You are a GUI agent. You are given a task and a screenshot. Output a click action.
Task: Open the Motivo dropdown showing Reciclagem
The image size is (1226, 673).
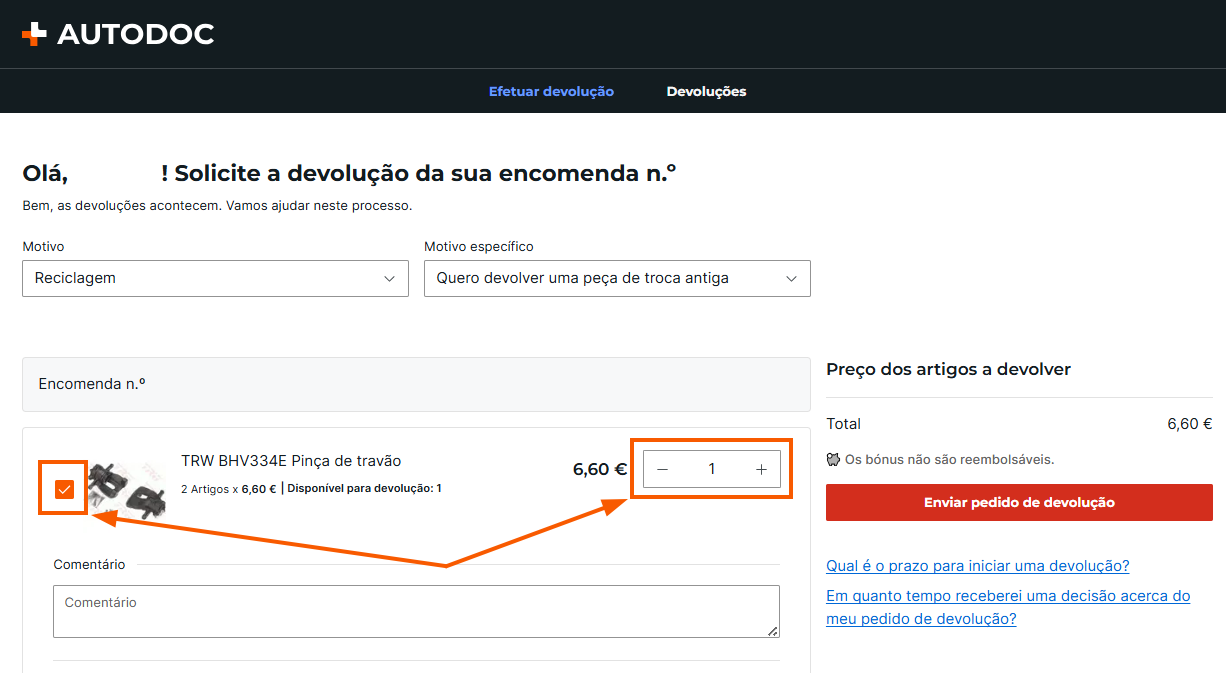click(215, 278)
